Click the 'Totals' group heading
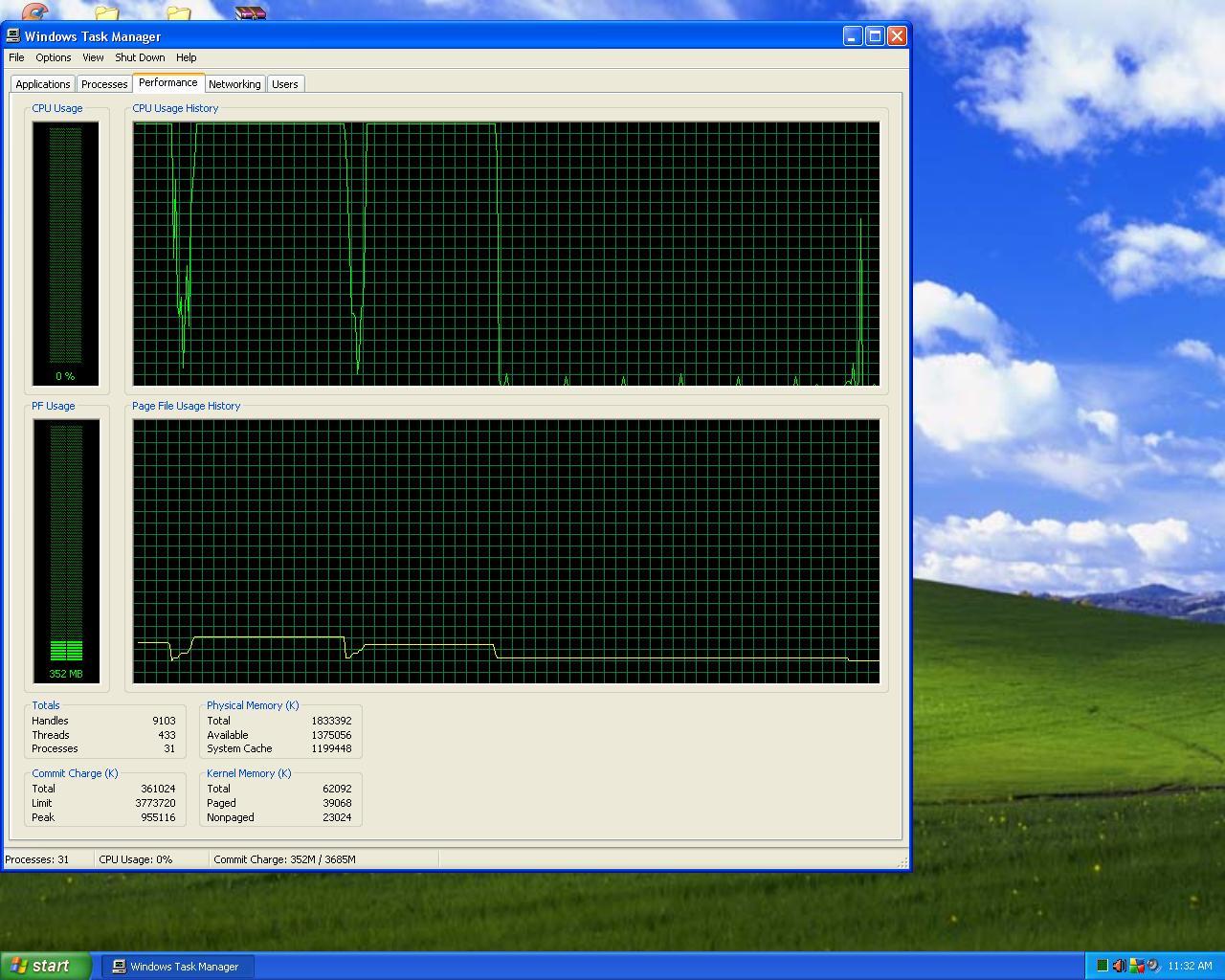 (46, 705)
